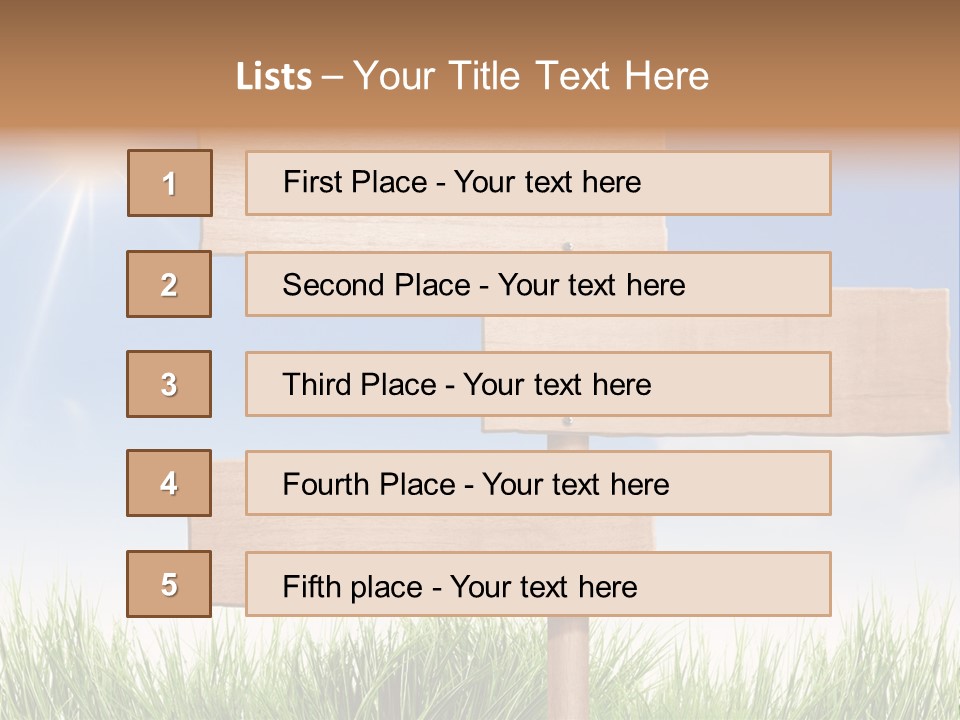Screen dimensions: 960x720
Task: Click the number 2 box
Action: tap(169, 284)
